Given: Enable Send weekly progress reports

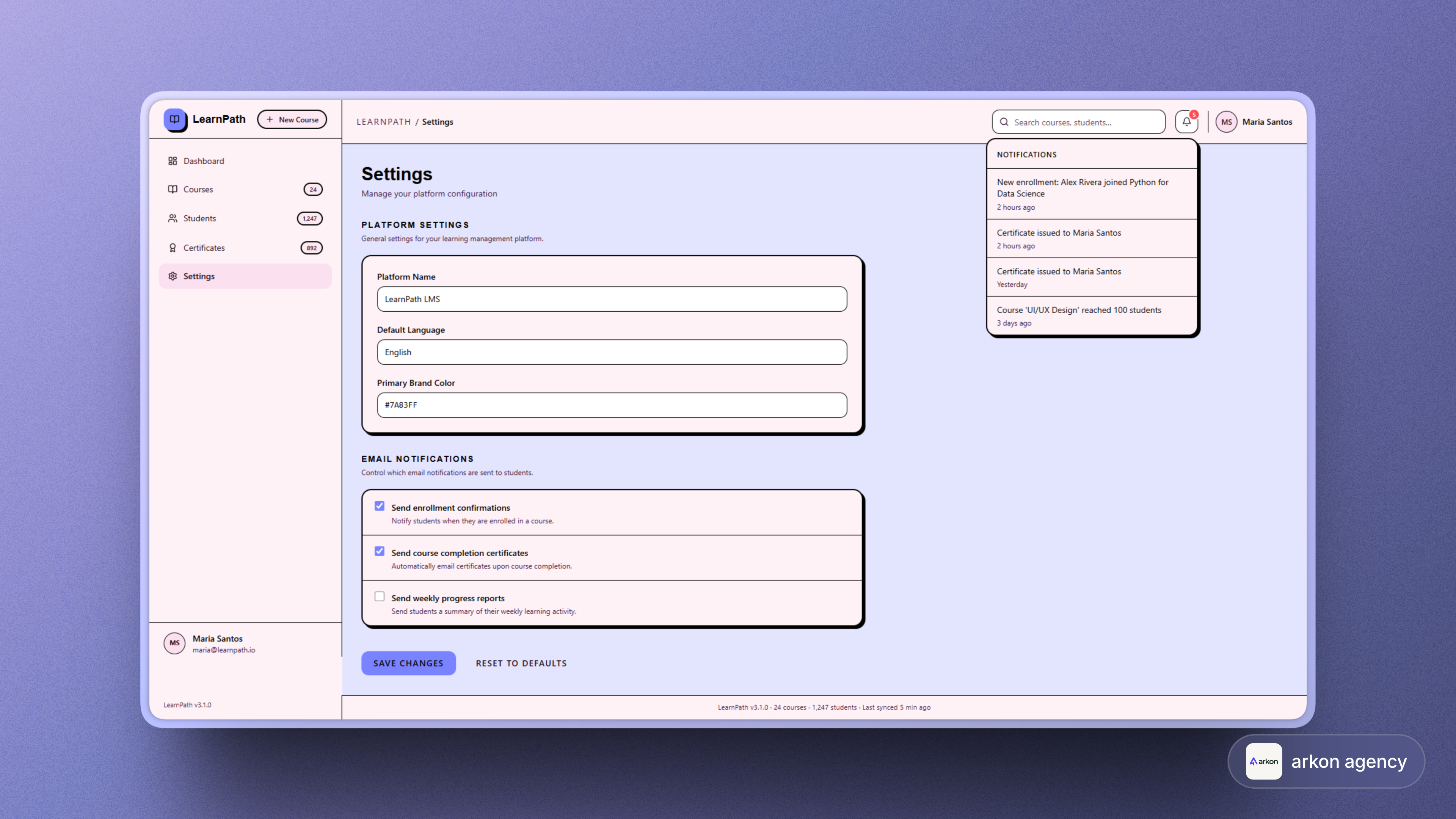Looking at the screenshot, I should [379, 596].
